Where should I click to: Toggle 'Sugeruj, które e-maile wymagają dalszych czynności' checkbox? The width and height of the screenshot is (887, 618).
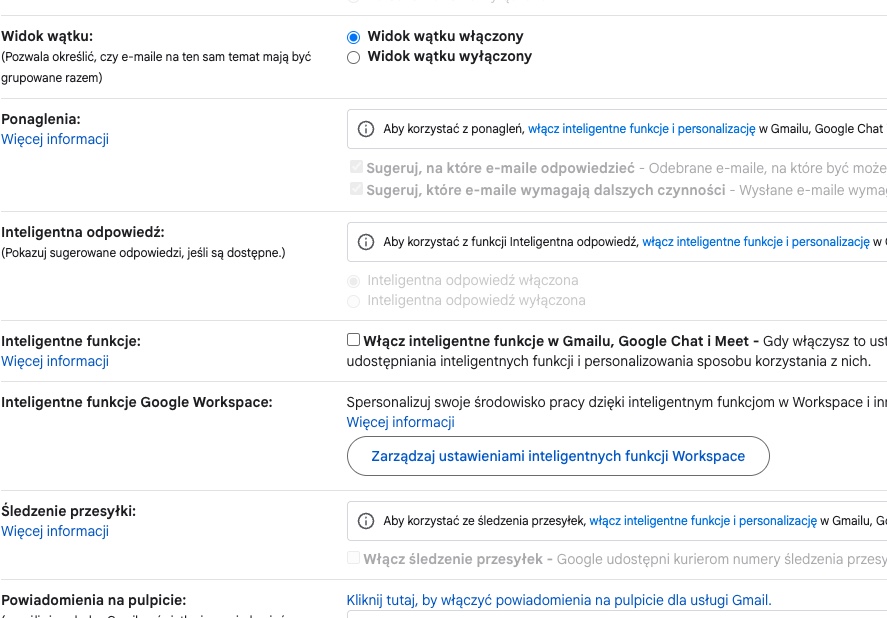pyautogui.click(x=356, y=189)
